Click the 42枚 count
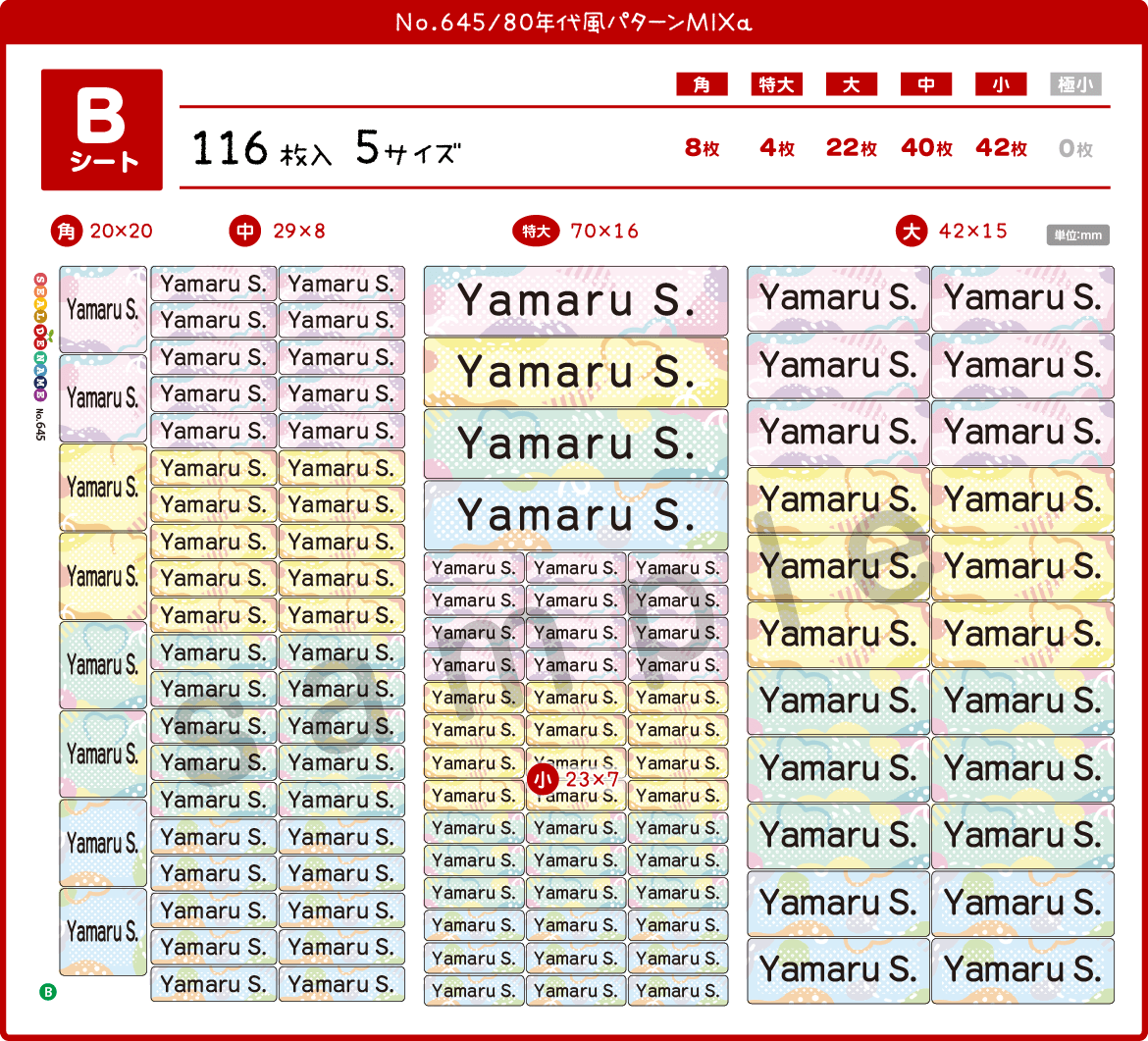This screenshot has width=1148, height=1041. tap(1002, 148)
